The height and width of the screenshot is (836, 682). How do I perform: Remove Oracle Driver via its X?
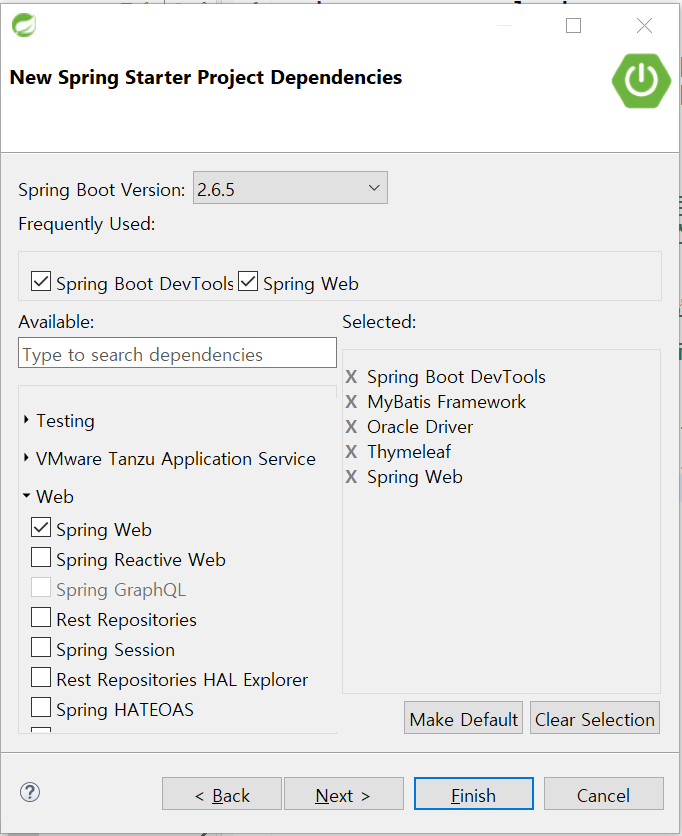pos(351,427)
